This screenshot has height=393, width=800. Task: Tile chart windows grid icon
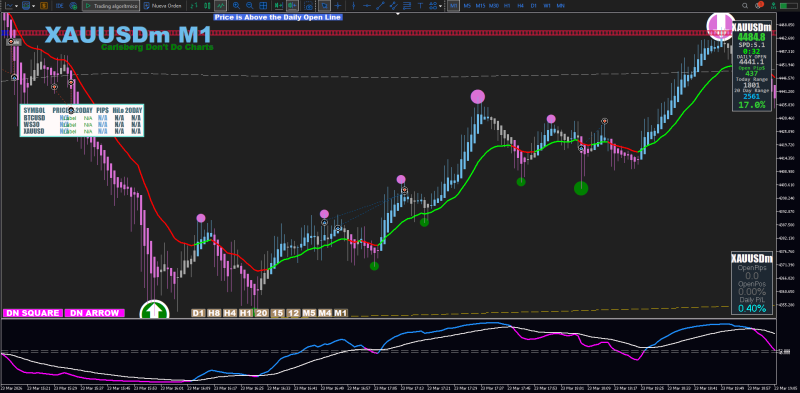tap(263, 6)
